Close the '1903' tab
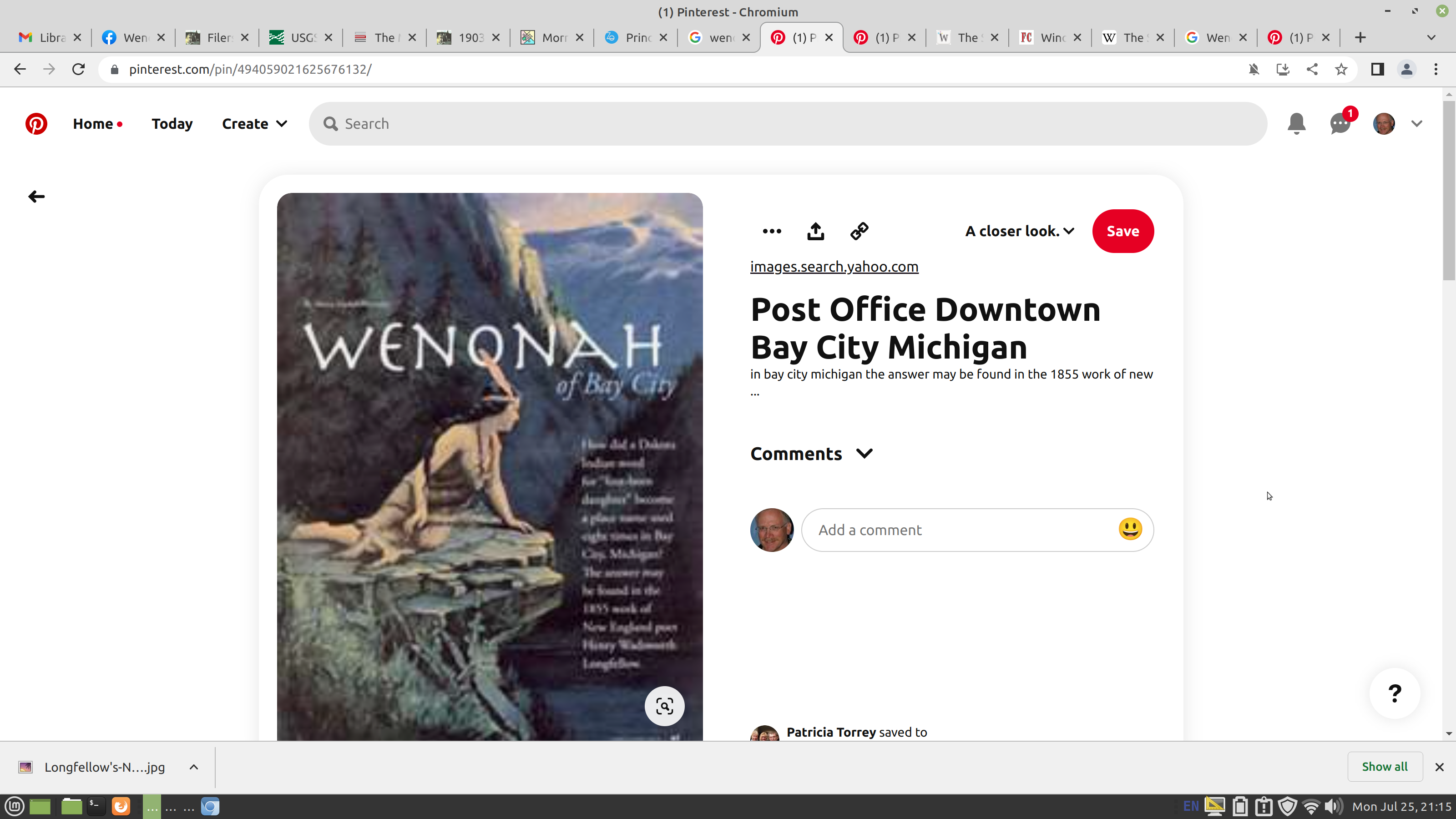 (x=495, y=37)
